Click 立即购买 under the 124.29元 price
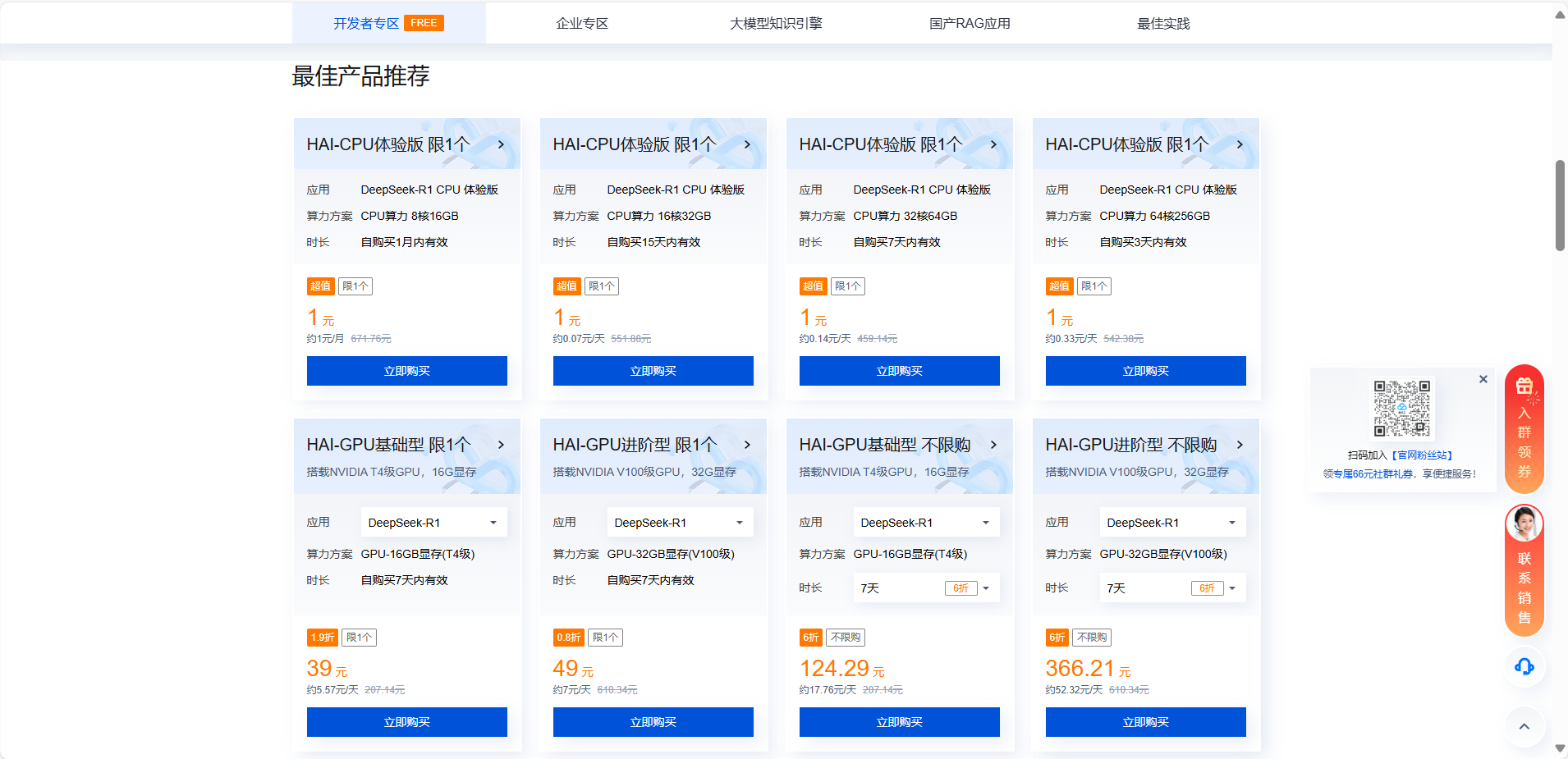Viewport: 1568px width, 759px height. 900,722
